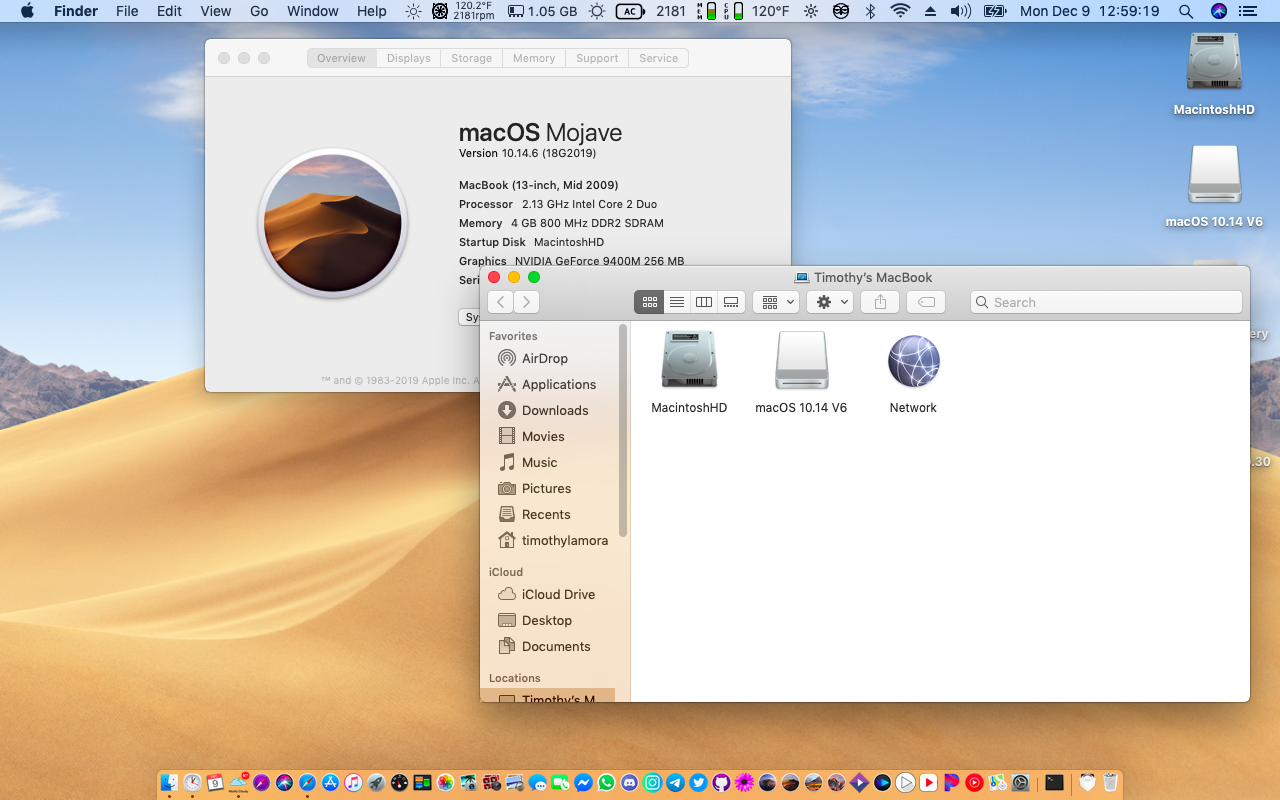Open the Action gear dropdown menu

coord(830,302)
